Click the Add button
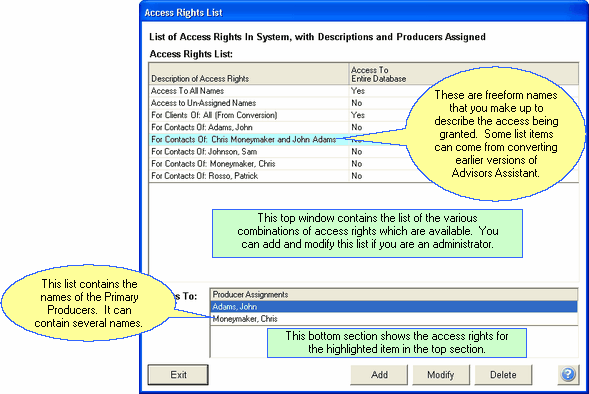The image size is (589, 394). click(x=379, y=374)
